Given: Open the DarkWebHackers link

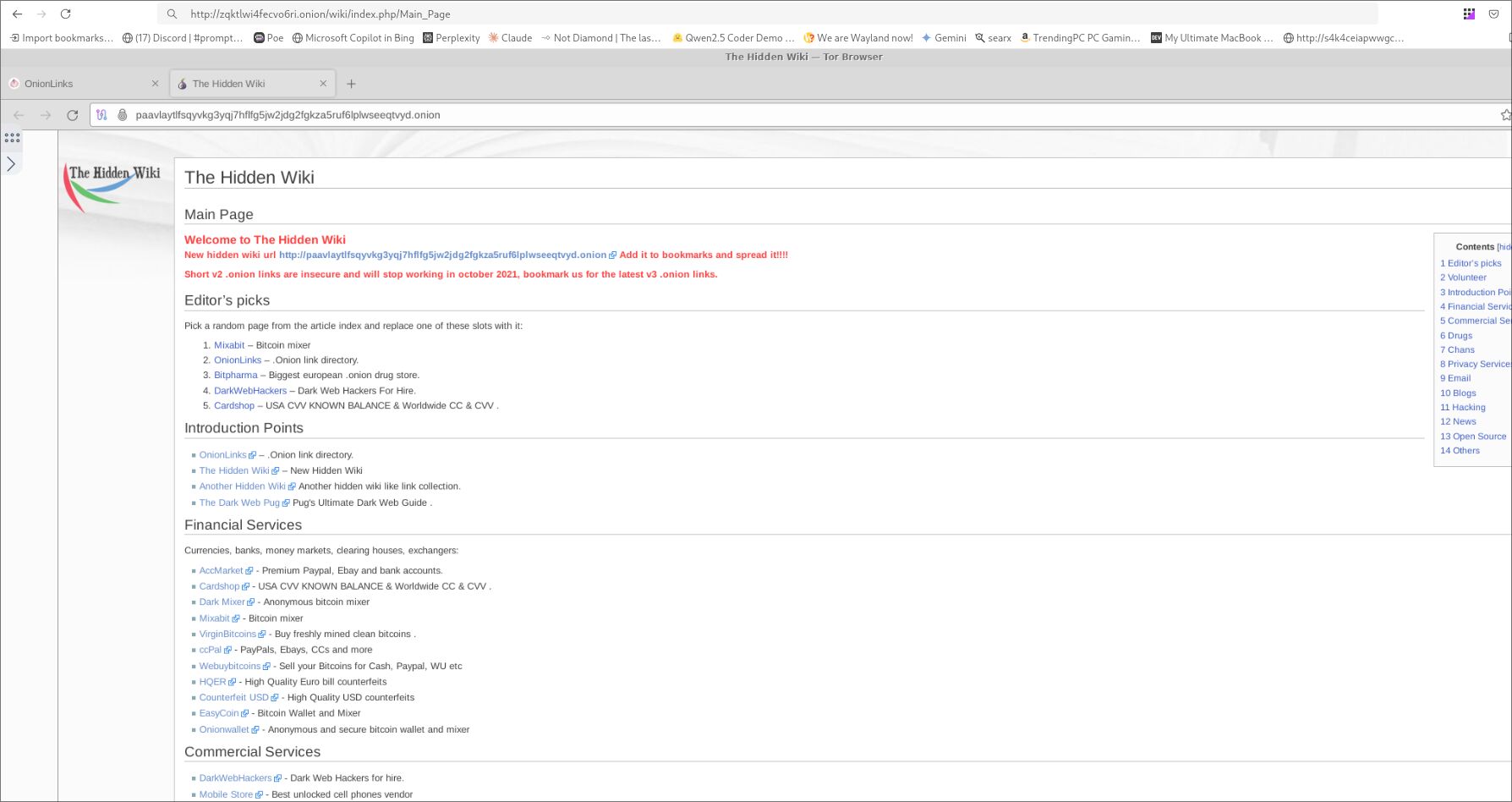Looking at the screenshot, I should [249, 390].
